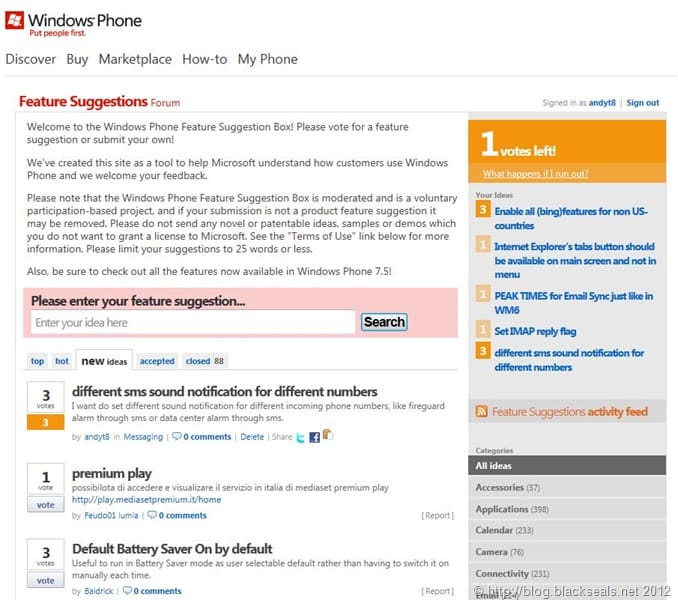Open 0 comments on sms sound idea
Image resolution: width=678 pixels, height=600 pixels.
point(207,437)
